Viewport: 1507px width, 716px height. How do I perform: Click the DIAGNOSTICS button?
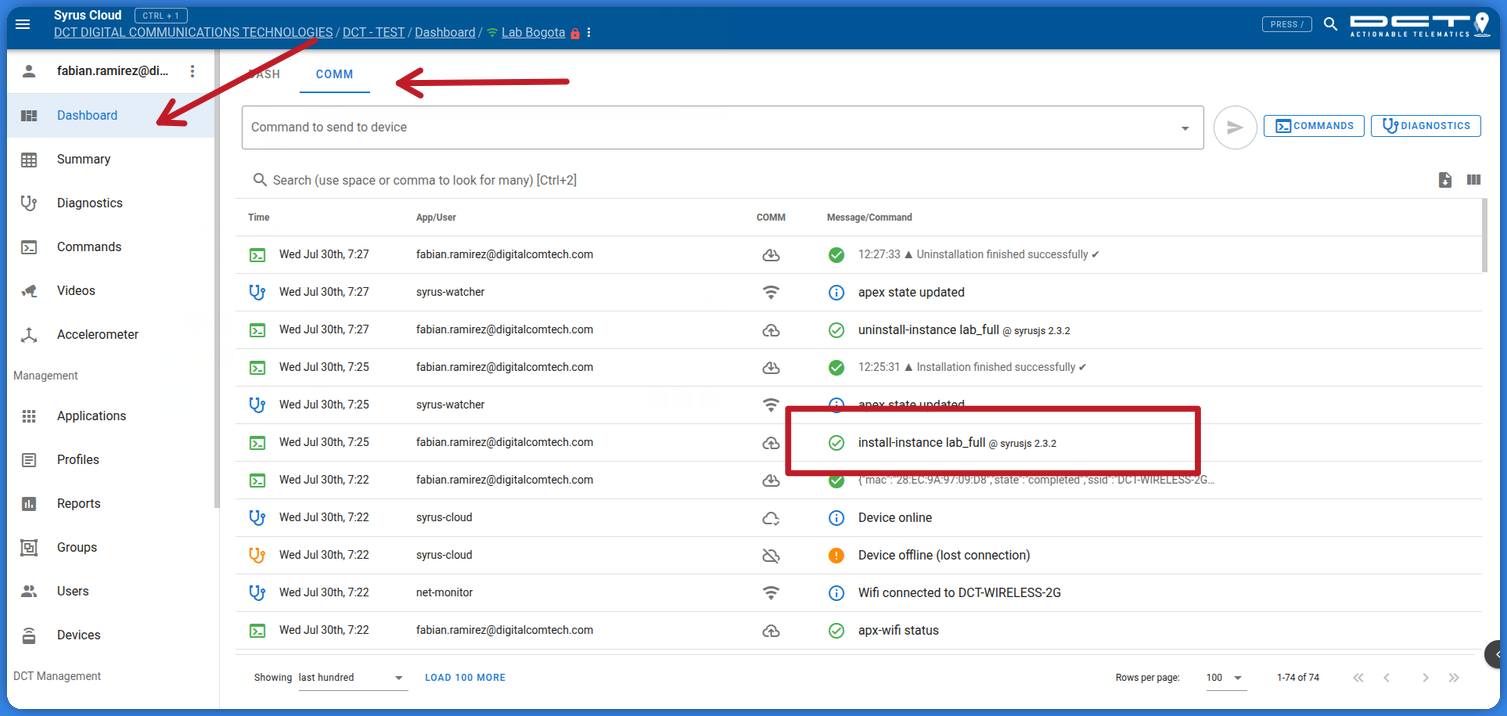(1426, 126)
